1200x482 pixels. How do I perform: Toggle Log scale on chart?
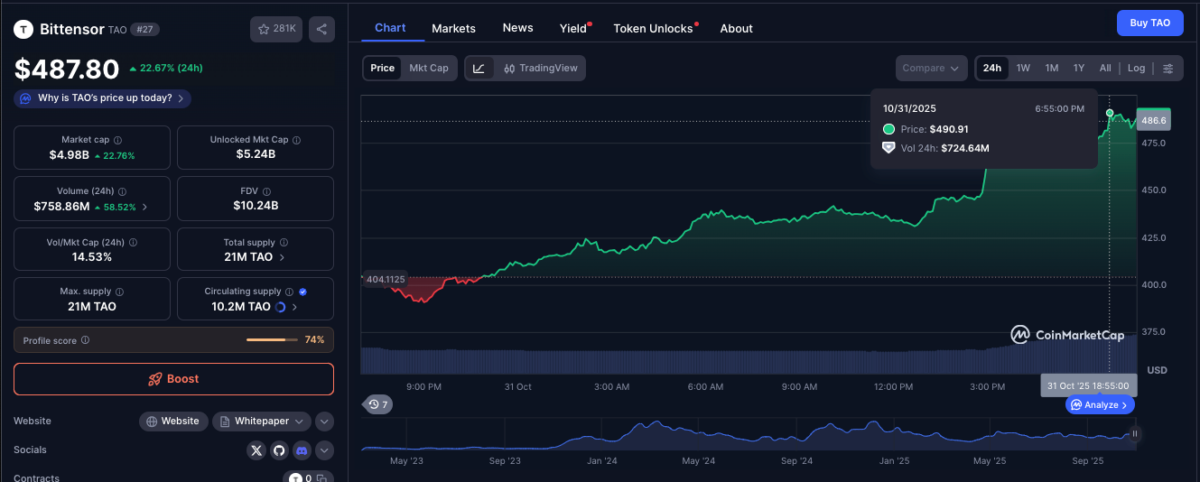[1136, 68]
